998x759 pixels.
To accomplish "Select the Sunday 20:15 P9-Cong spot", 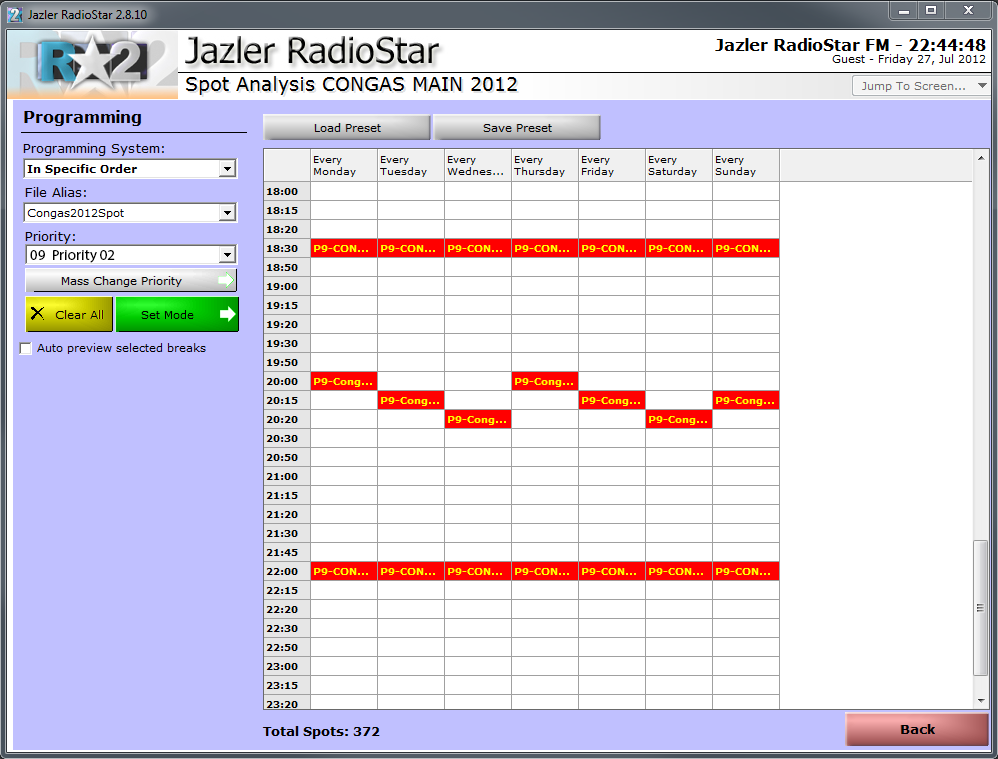I will [746, 401].
